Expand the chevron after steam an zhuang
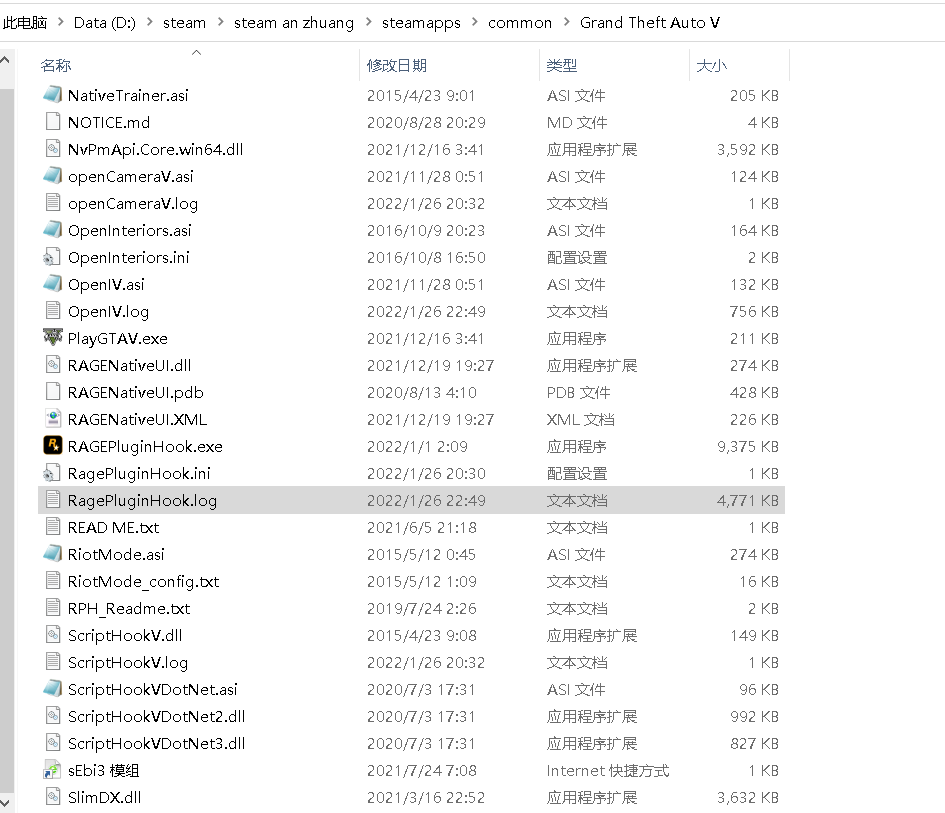 point(368,22)
